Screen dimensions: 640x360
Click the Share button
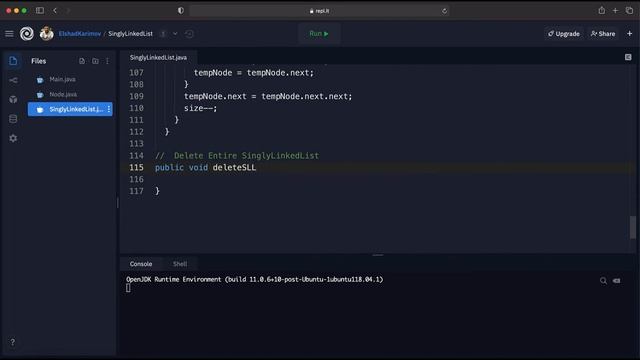click(x=603, y=34)
